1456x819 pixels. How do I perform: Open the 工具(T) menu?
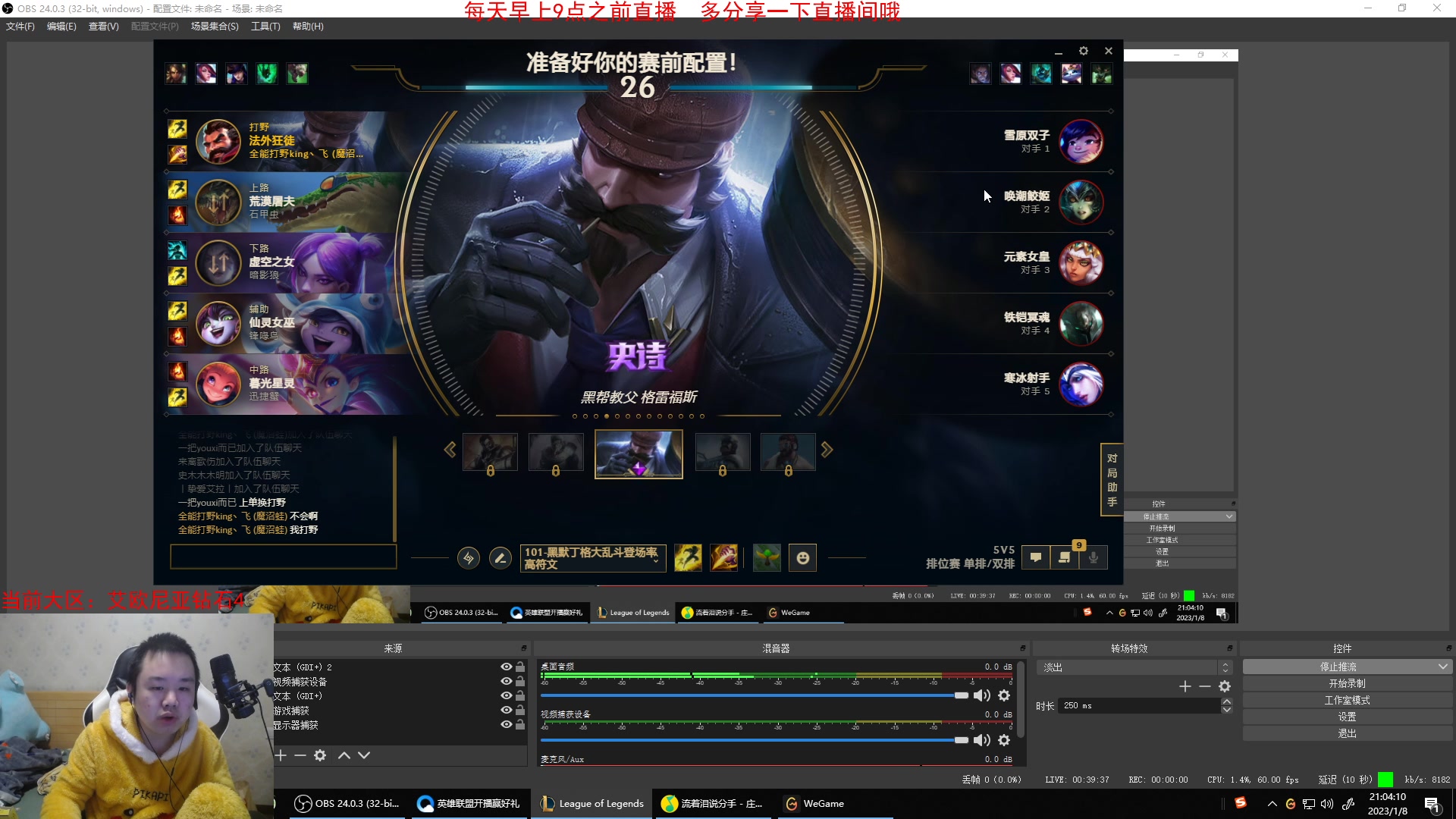(x=265, y=27)
